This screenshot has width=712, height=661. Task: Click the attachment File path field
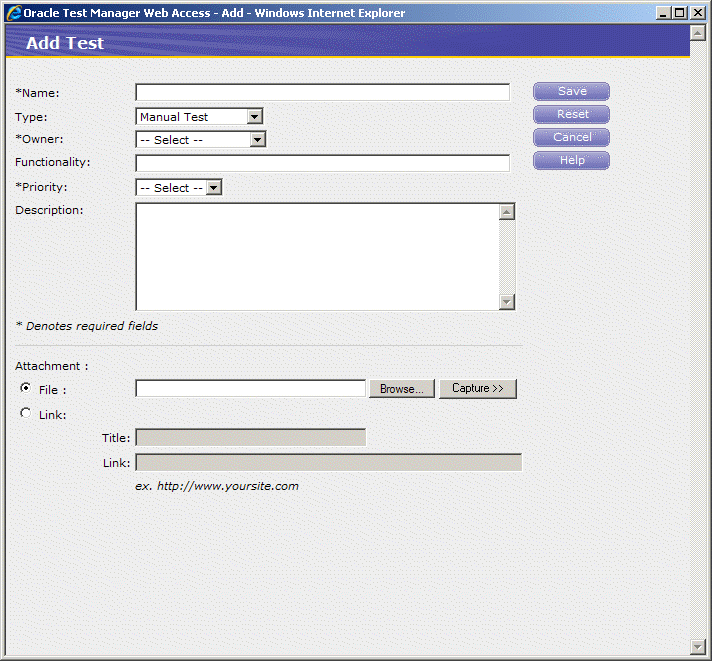click(x=251, y=389)
